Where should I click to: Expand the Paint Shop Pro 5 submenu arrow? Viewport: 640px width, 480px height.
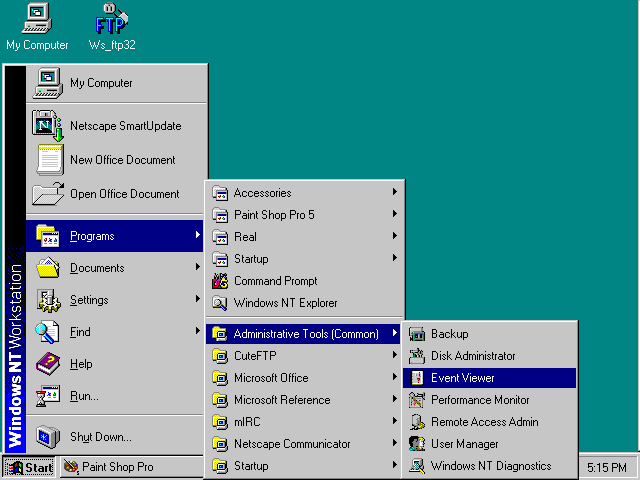pos(394,213)
